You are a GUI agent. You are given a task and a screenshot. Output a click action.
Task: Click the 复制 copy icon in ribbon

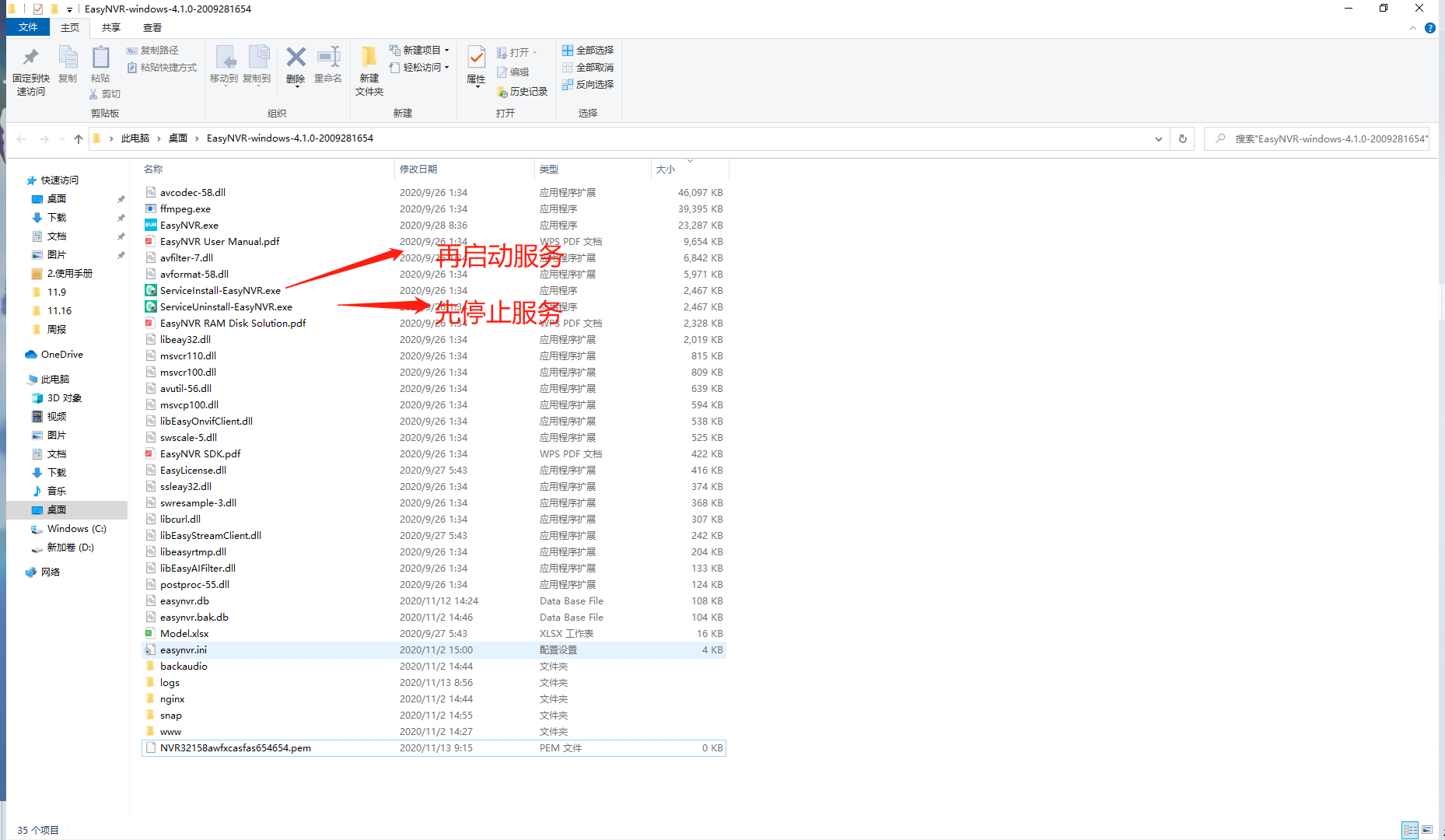pyautogui.click(x=68, y=57)
